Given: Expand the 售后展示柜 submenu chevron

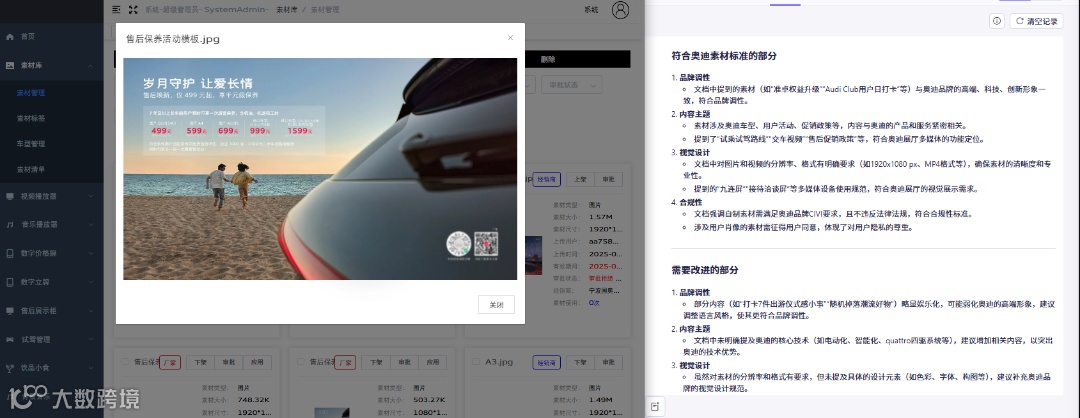Looking at the screenshot, I should pyautogui.click(x=91, y=311).
